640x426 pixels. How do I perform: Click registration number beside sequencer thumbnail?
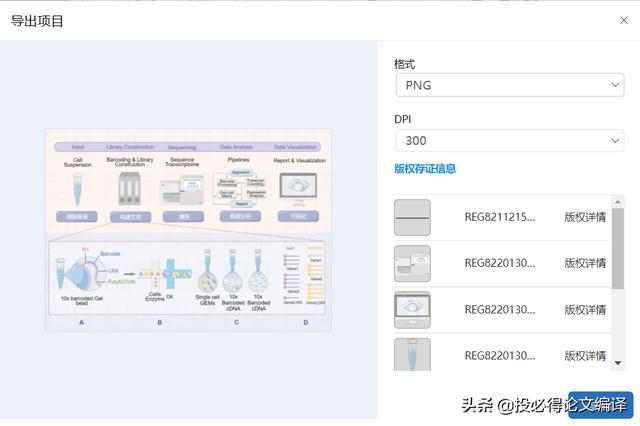pos(500,263)
